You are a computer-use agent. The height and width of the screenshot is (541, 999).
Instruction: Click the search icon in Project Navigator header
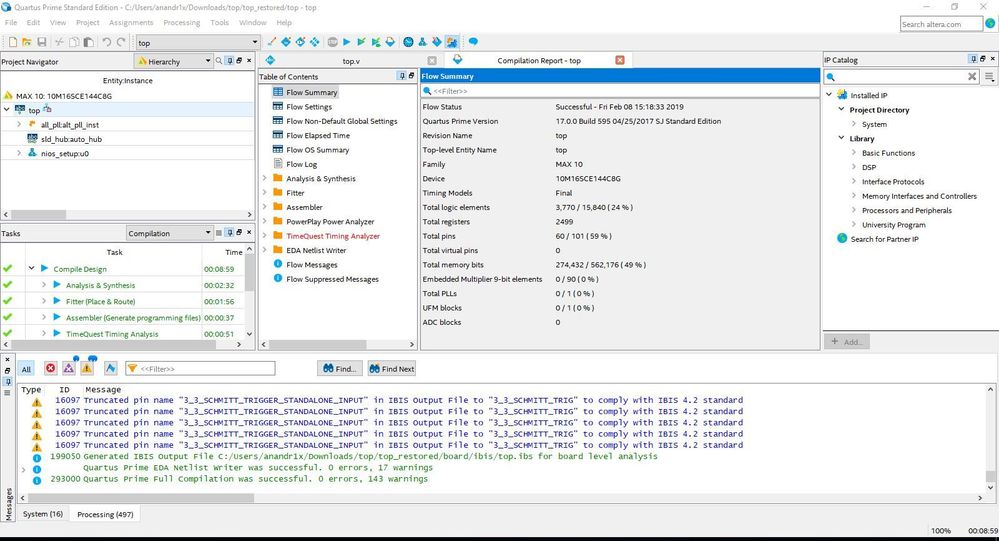tap(221, 61)
